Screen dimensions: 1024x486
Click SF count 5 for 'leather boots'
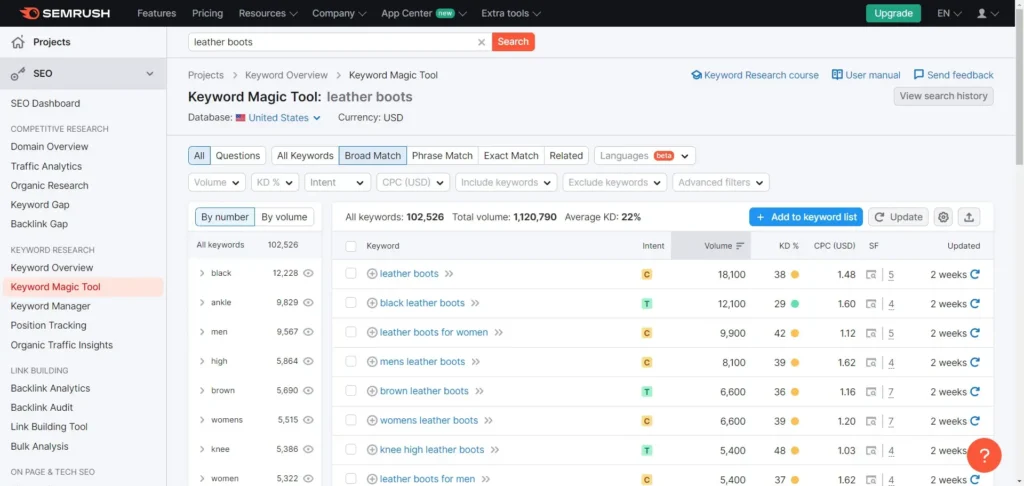891,274
